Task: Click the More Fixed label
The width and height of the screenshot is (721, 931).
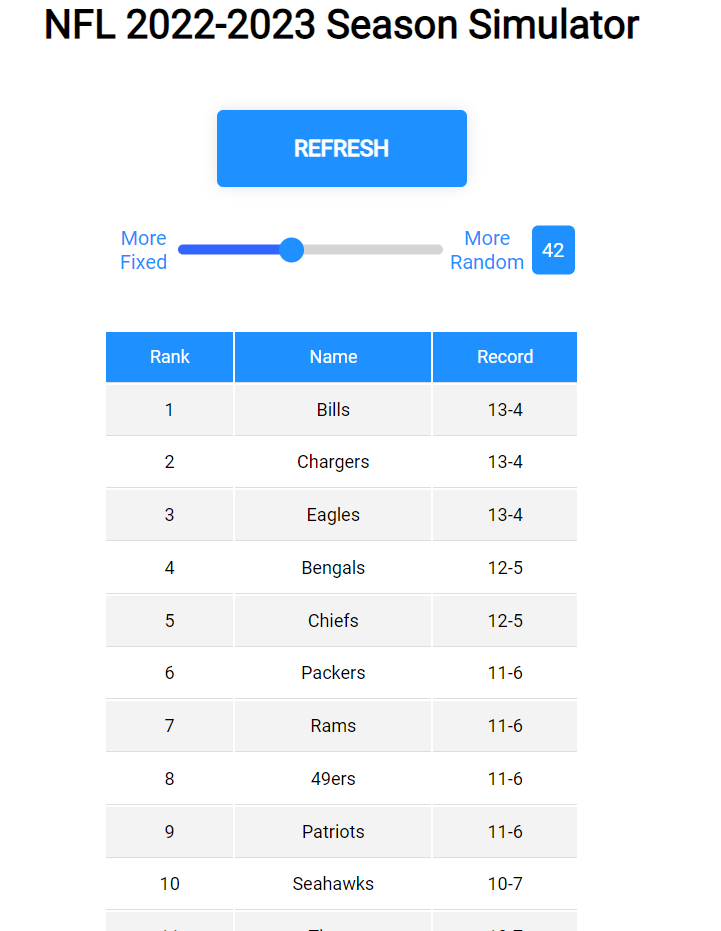Action: [x=144, y=250]
